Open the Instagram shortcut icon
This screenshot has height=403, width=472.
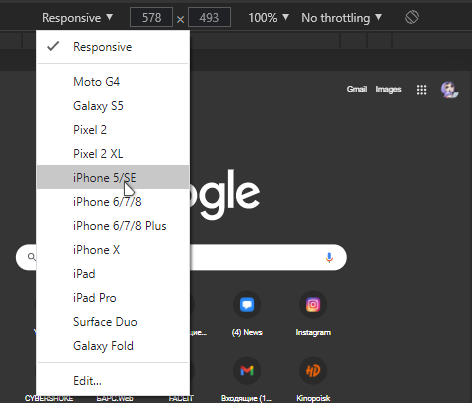click(313, 305)
